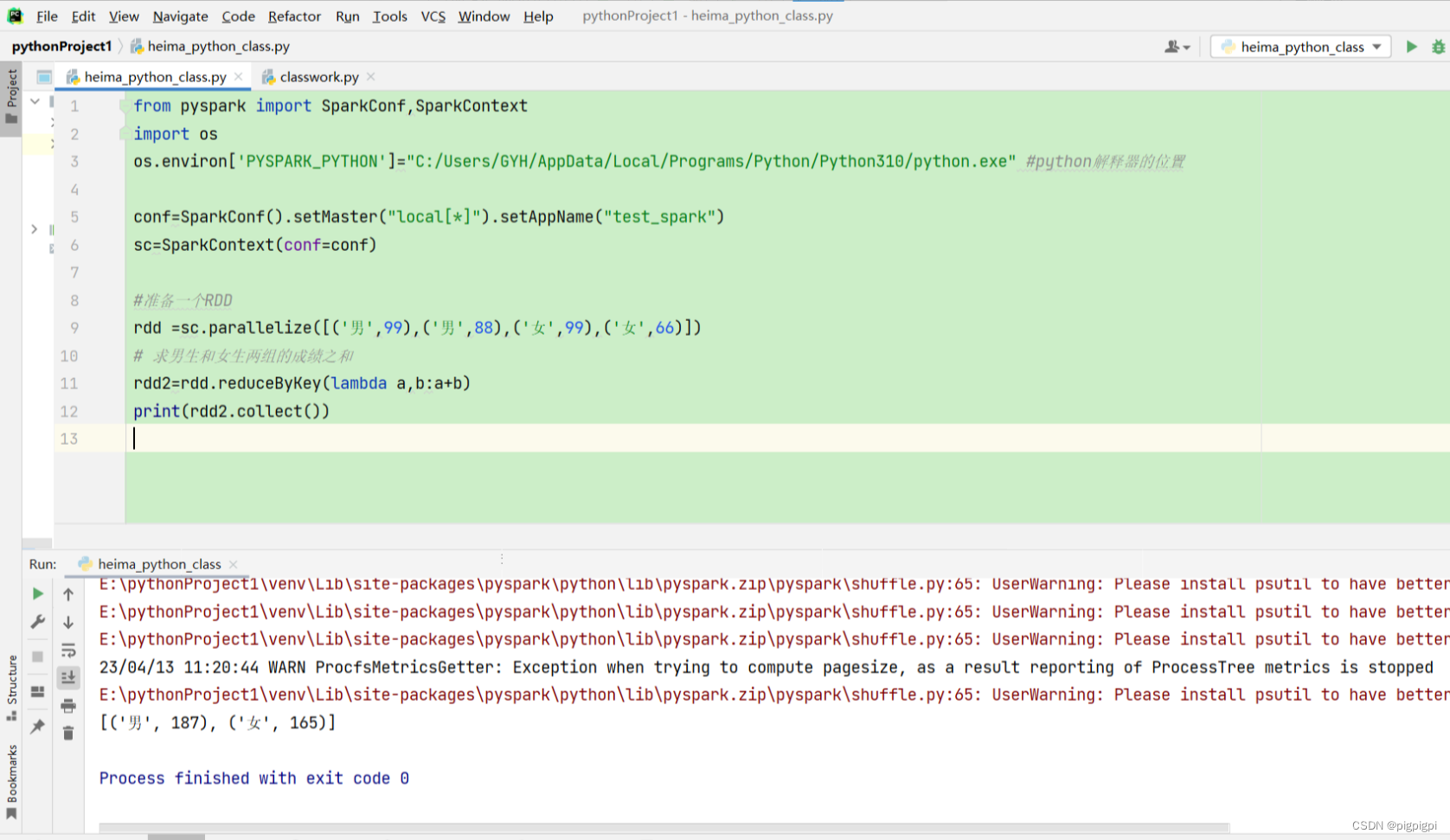1450x840 pixels.
Task: Close the classwork.py editor tab
Action: pos(371,77)
